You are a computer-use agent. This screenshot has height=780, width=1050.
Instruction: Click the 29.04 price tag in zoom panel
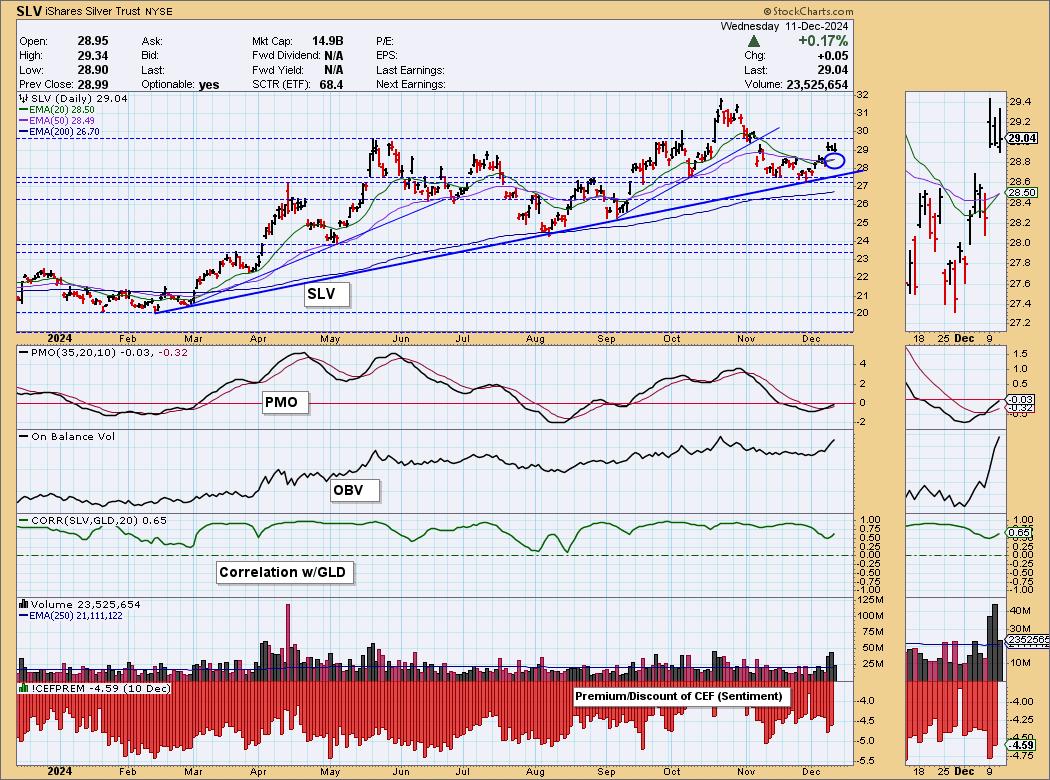(1022, 139)
